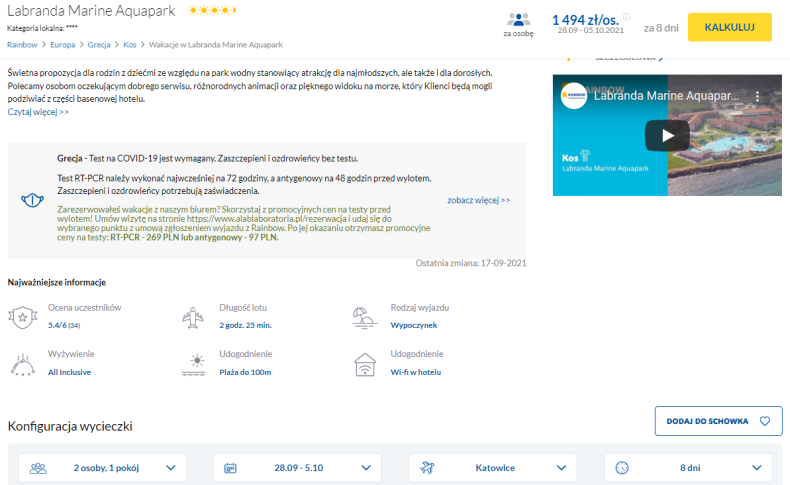
Task: Click the clock icon in duration selector
Action: 622,468
